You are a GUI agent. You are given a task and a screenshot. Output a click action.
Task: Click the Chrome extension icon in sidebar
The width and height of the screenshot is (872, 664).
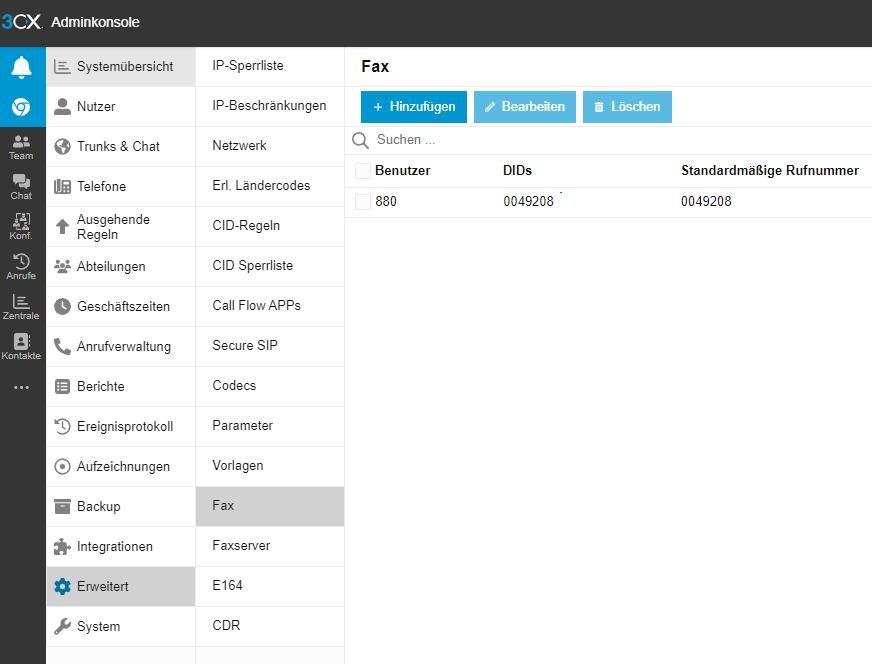click(21, 107)
